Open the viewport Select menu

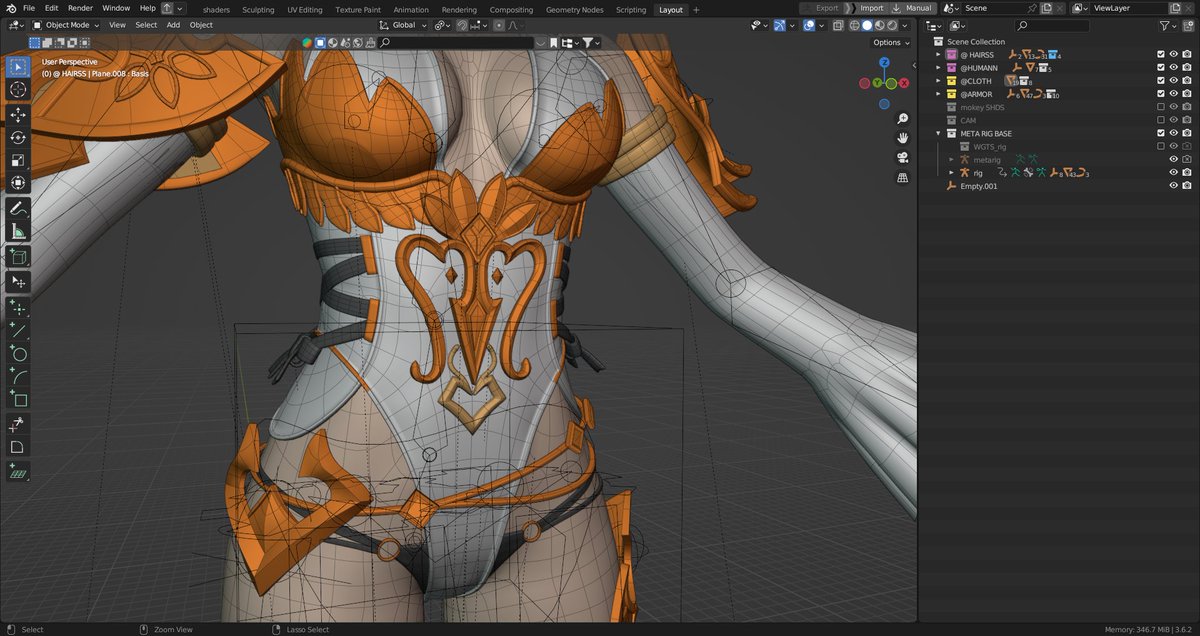pyautogui.click(x=146, y=25)
